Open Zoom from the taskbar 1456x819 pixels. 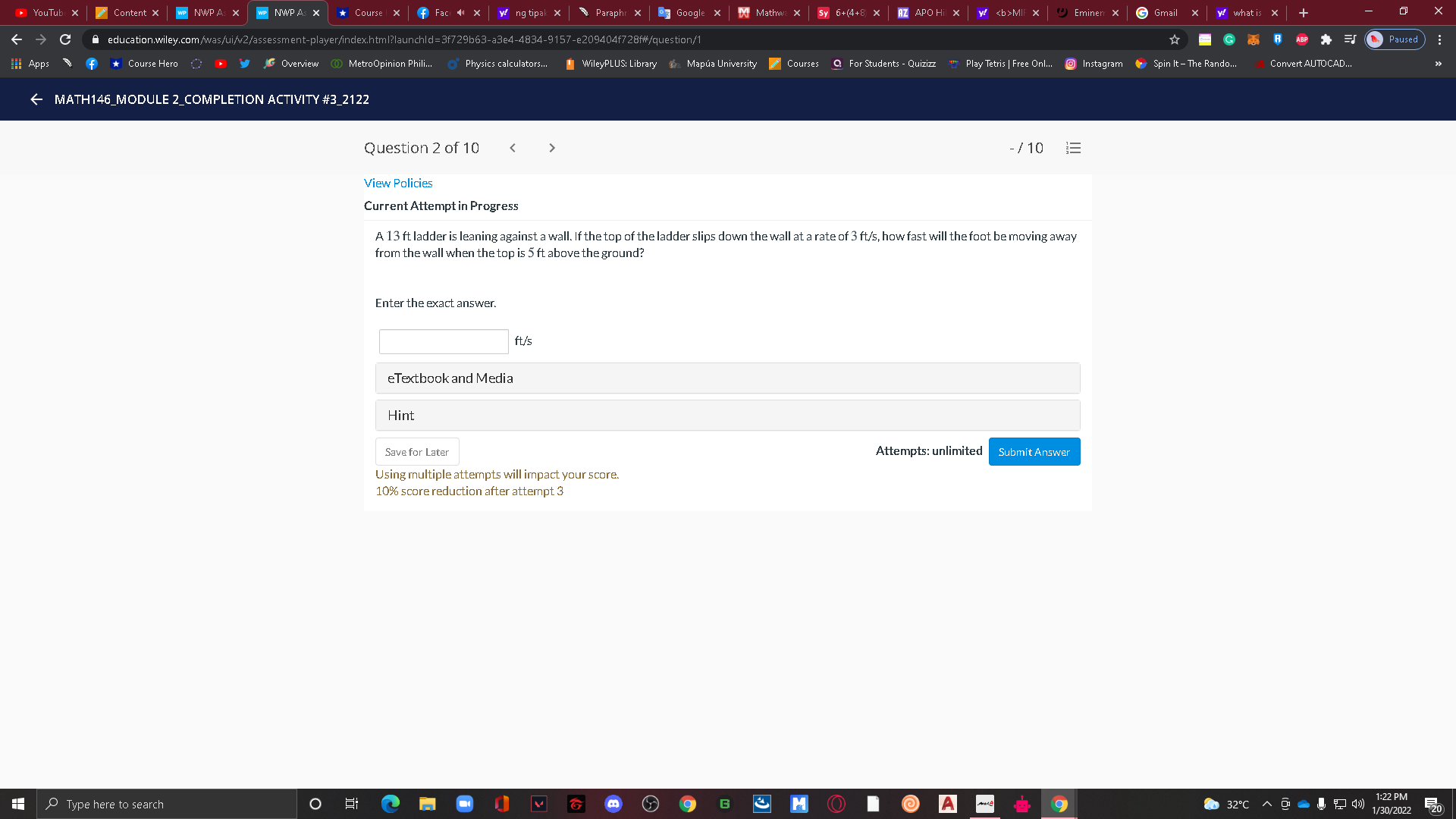click(464, 804)
